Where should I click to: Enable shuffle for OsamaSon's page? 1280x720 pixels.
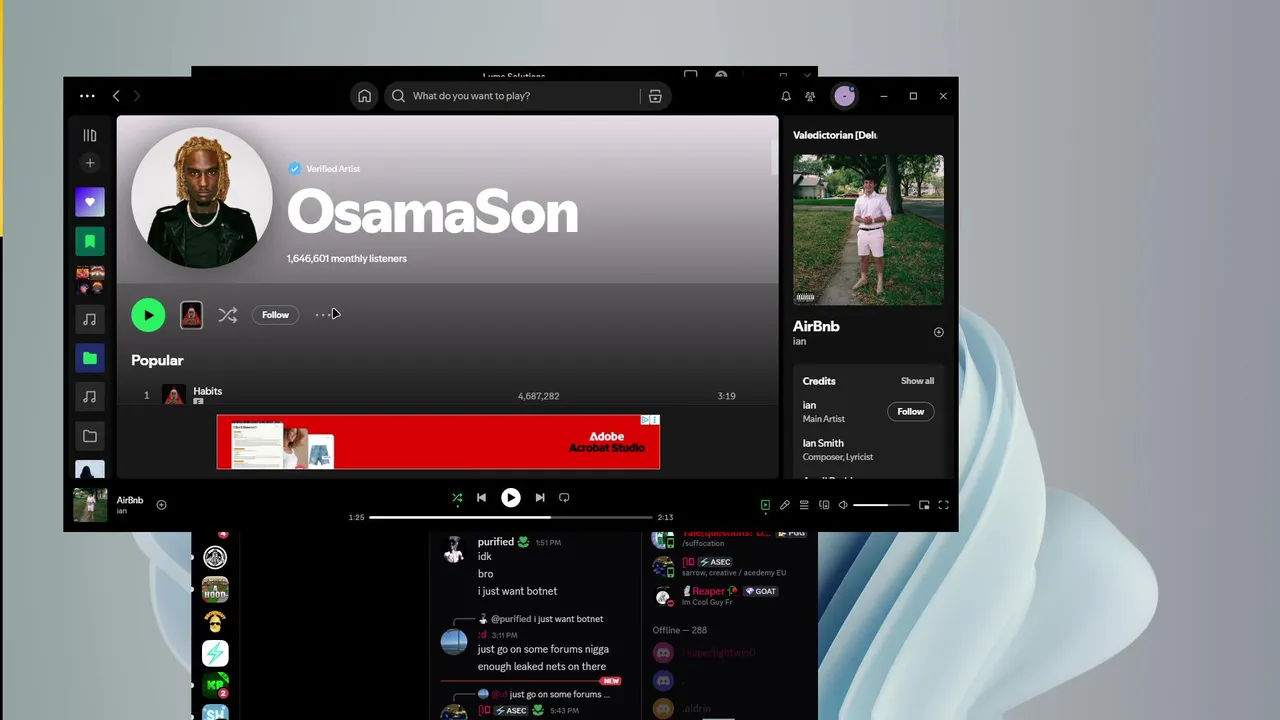[228, 315]
